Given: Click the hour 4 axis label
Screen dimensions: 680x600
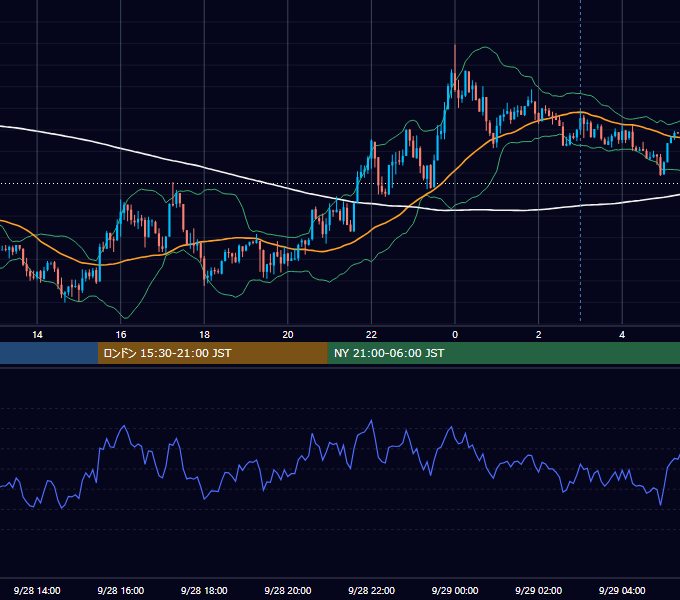Looking at the screenshot, I should point(622,335).
